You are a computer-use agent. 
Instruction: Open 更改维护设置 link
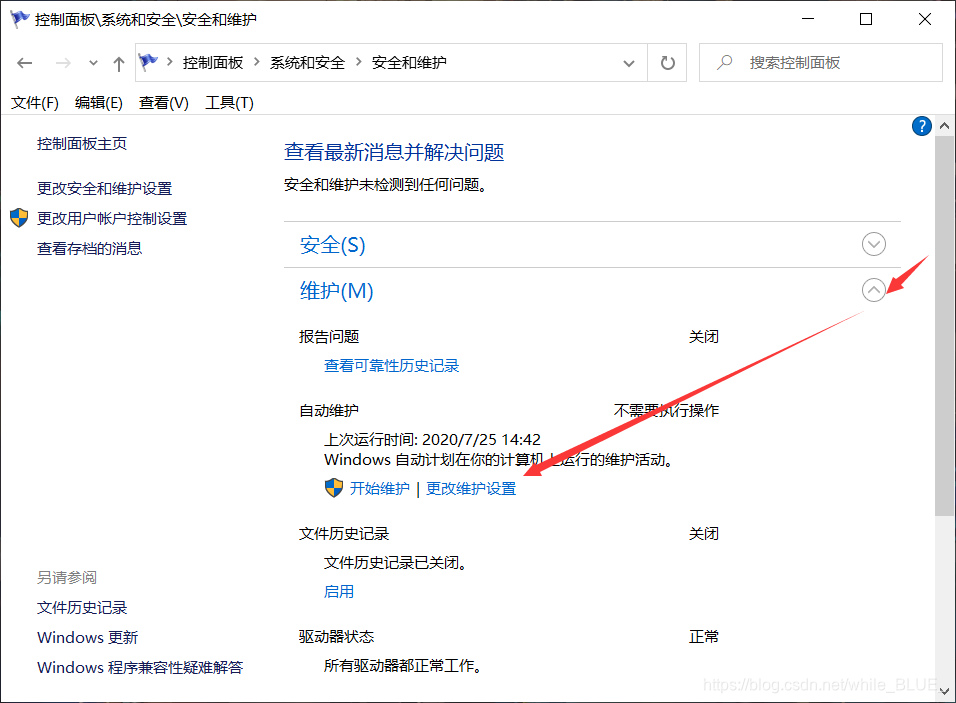click(471, 488)
